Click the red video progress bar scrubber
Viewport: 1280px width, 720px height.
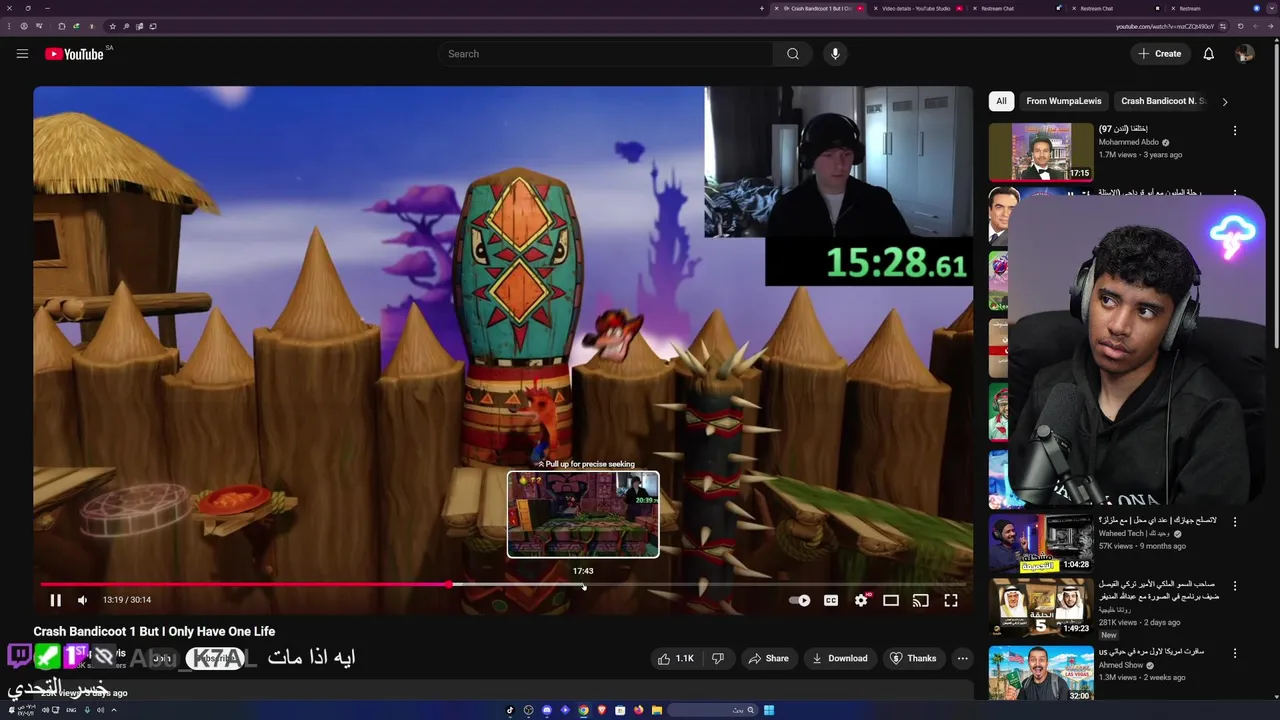click(x=450, y=584)
